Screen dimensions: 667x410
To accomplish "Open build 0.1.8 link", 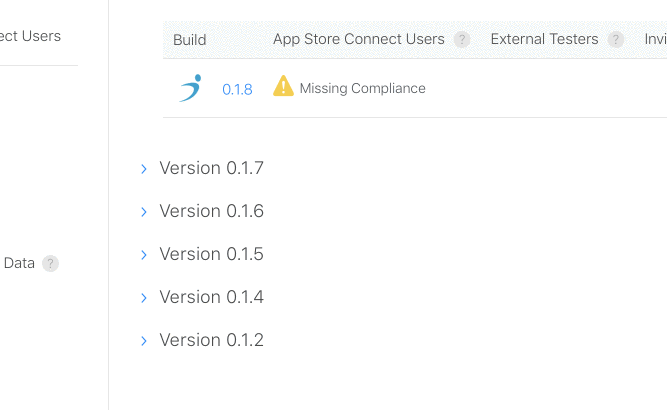I will coord(237,89).
